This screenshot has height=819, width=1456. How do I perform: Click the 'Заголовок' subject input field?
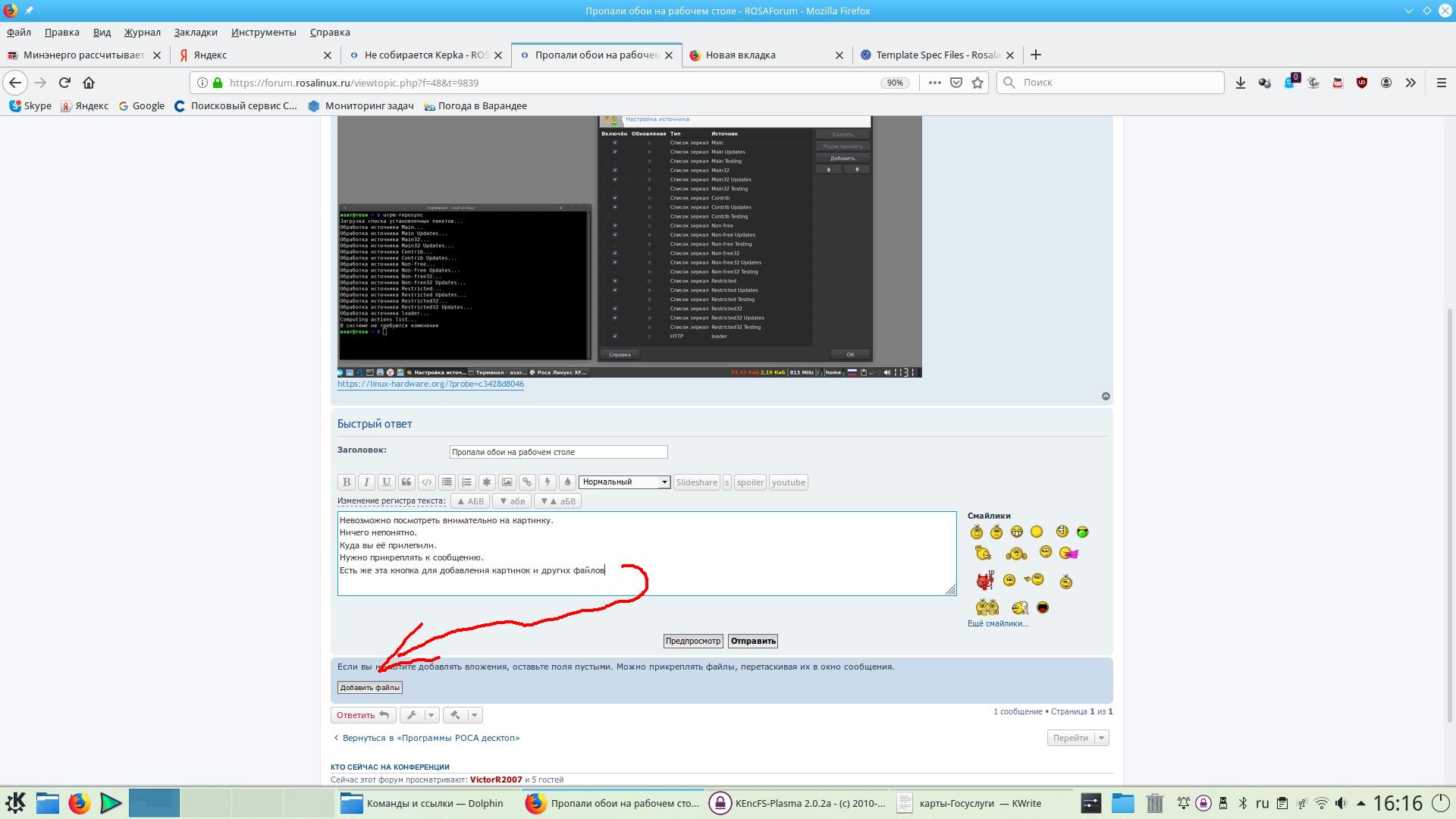tap(558, 452)
